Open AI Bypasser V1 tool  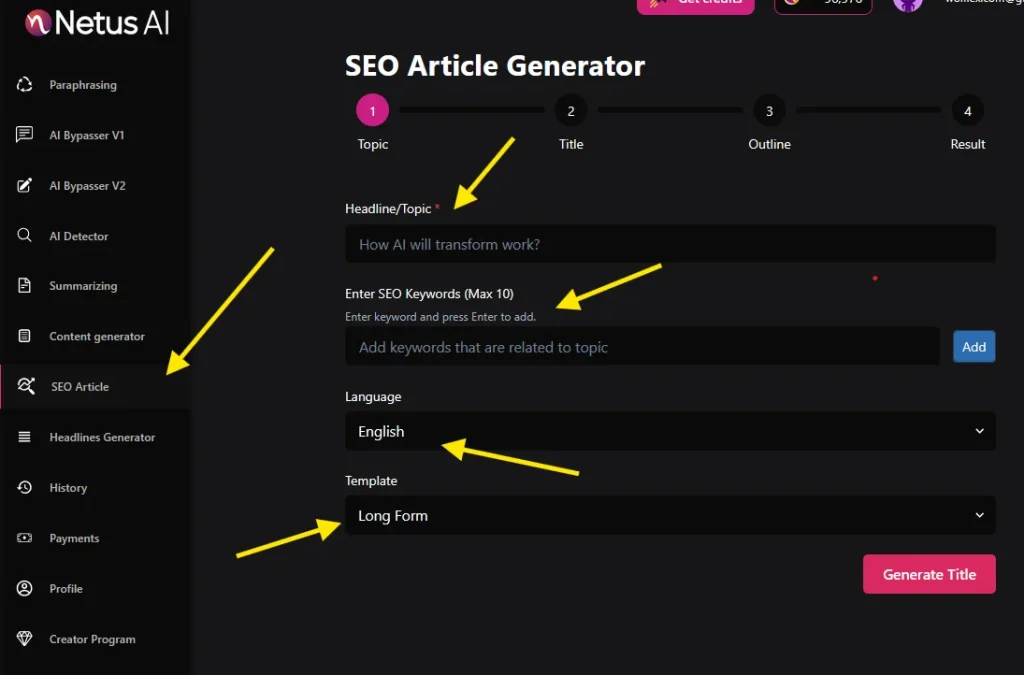[x=89, y=135]
